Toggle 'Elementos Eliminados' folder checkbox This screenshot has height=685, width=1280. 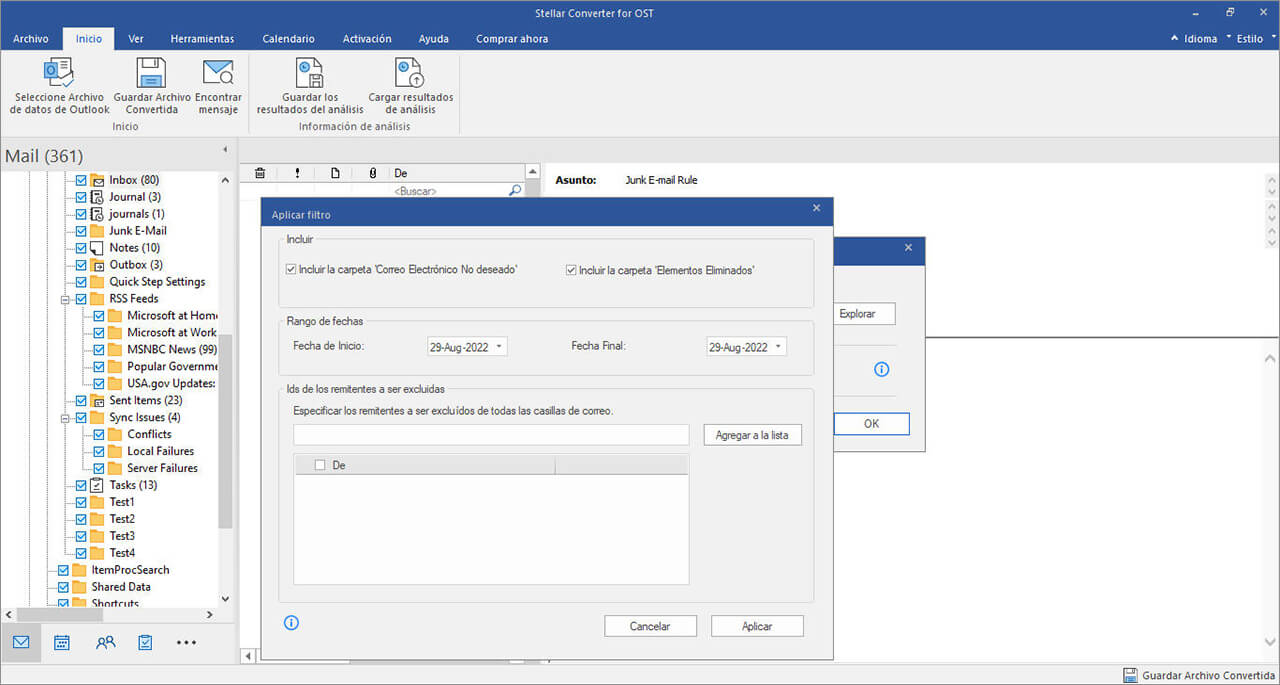coord(571,270)
